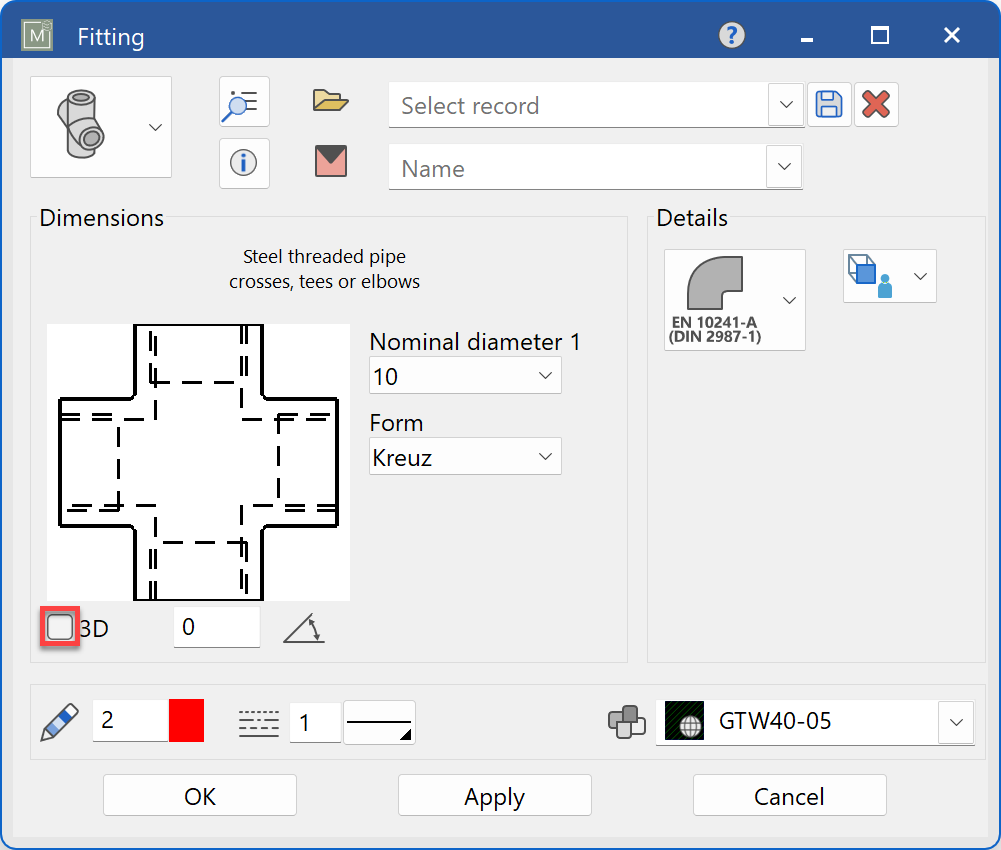Expand the fitting type picker dropdown
1001x850 pixels.
155,127
